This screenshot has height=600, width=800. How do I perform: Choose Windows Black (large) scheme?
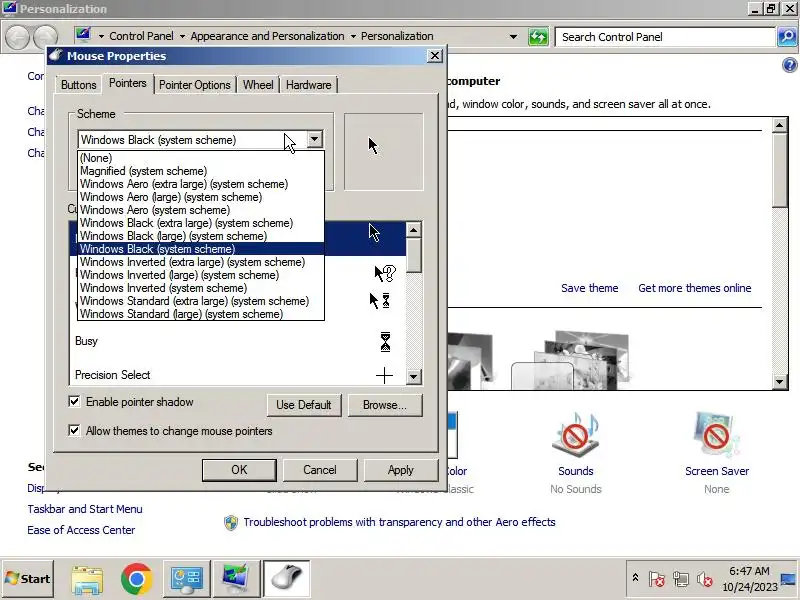[x=201, y=236]
